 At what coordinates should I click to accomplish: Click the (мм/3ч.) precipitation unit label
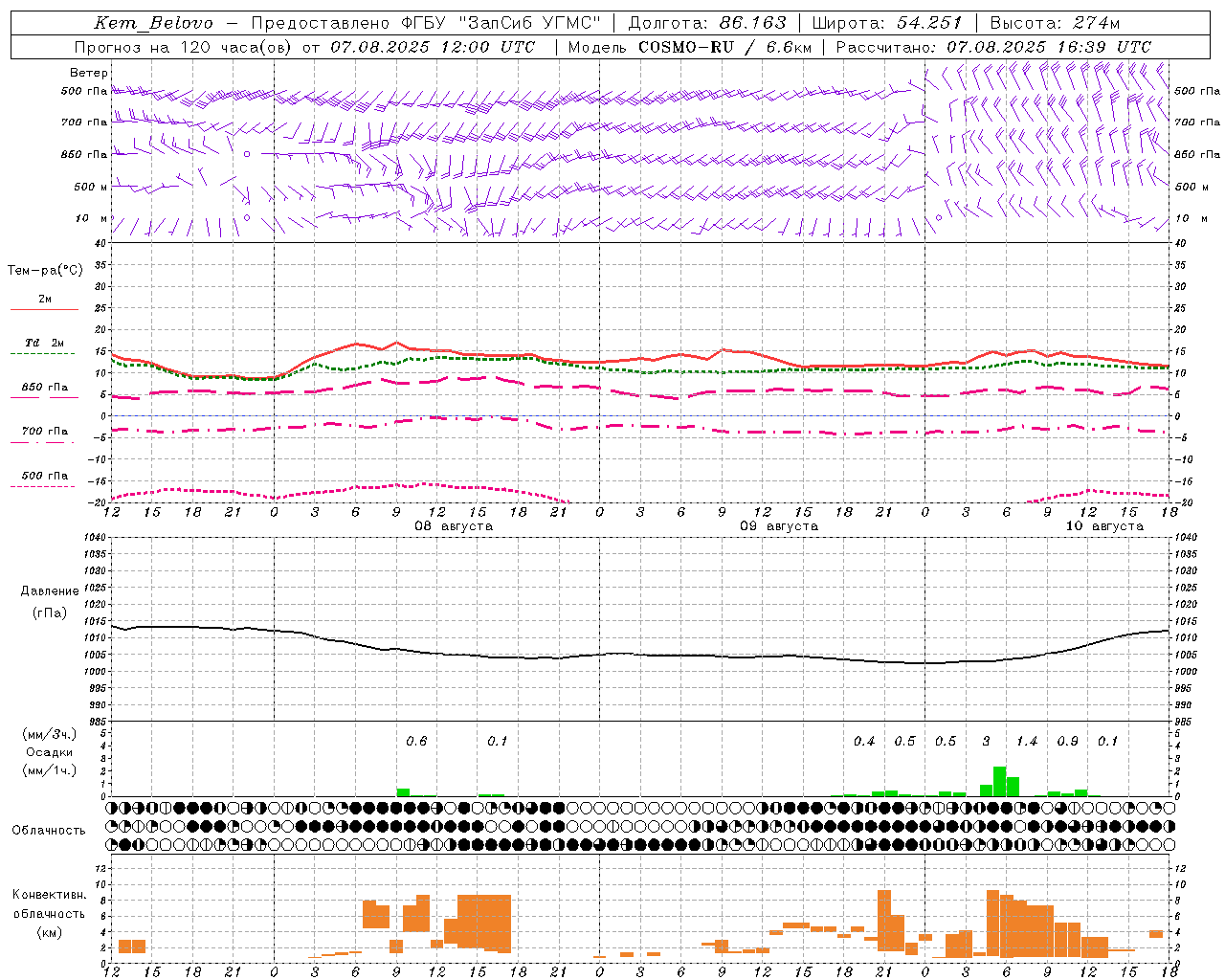(x=49, y=734)
